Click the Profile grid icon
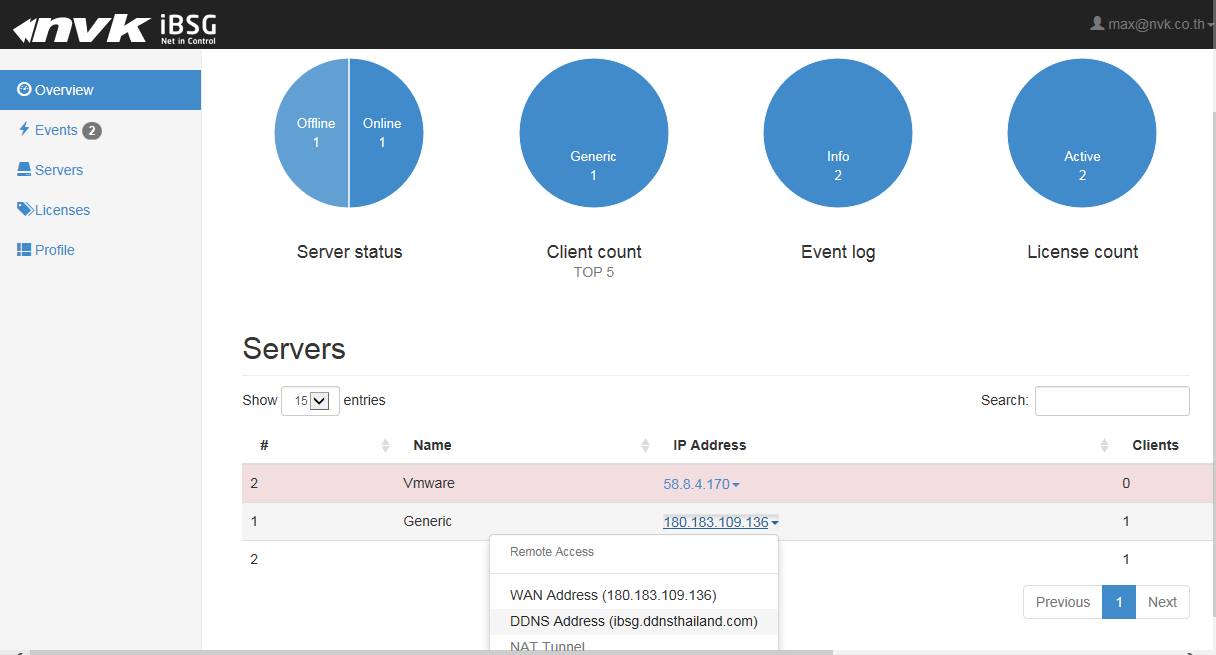 pos(24,249)
